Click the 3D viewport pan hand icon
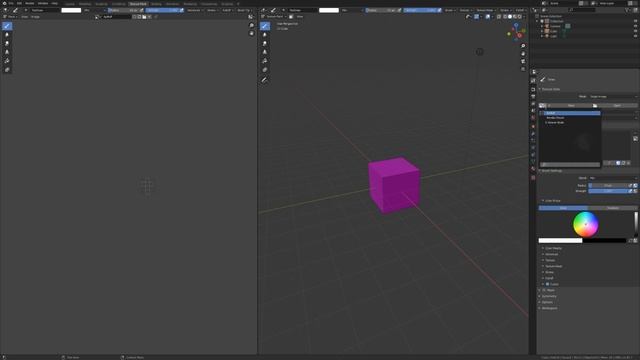The image size is (640, 360). tap(523, 54)
